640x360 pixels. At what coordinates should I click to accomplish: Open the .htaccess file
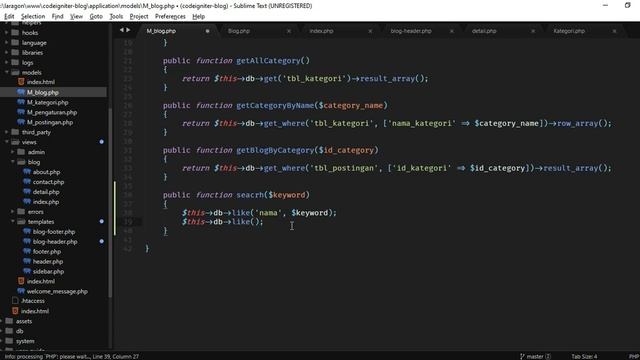pyautogui.click(x=33, y=301)
